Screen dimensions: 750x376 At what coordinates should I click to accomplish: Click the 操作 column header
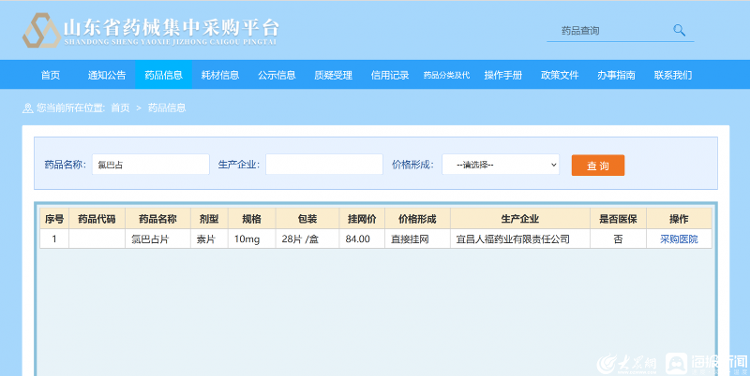coord(679,219)
